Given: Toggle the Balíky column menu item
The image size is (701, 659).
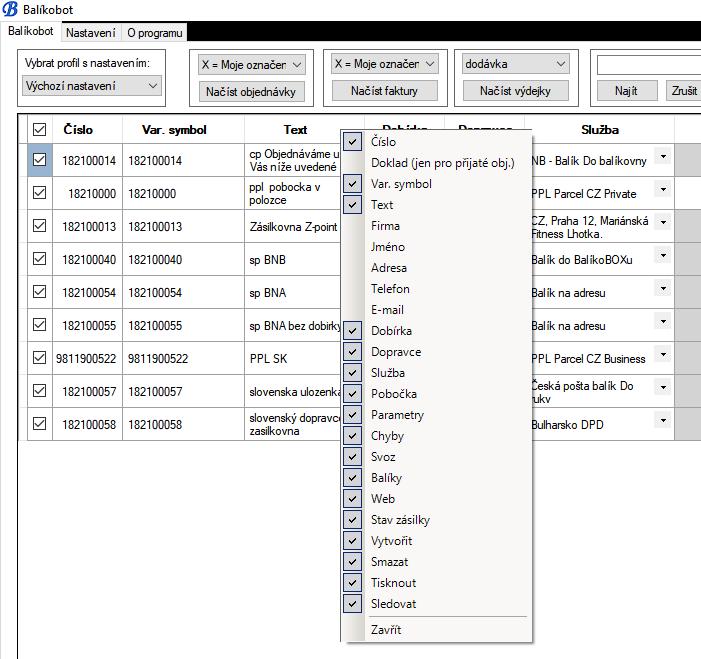Looking at the screenshot, I should coord(437,478).
